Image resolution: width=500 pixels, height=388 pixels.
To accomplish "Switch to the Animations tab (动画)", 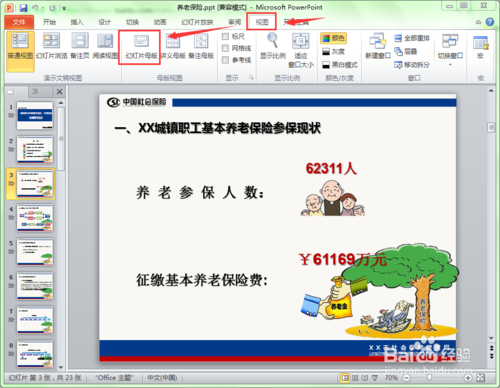I will (x=160, y=22).
